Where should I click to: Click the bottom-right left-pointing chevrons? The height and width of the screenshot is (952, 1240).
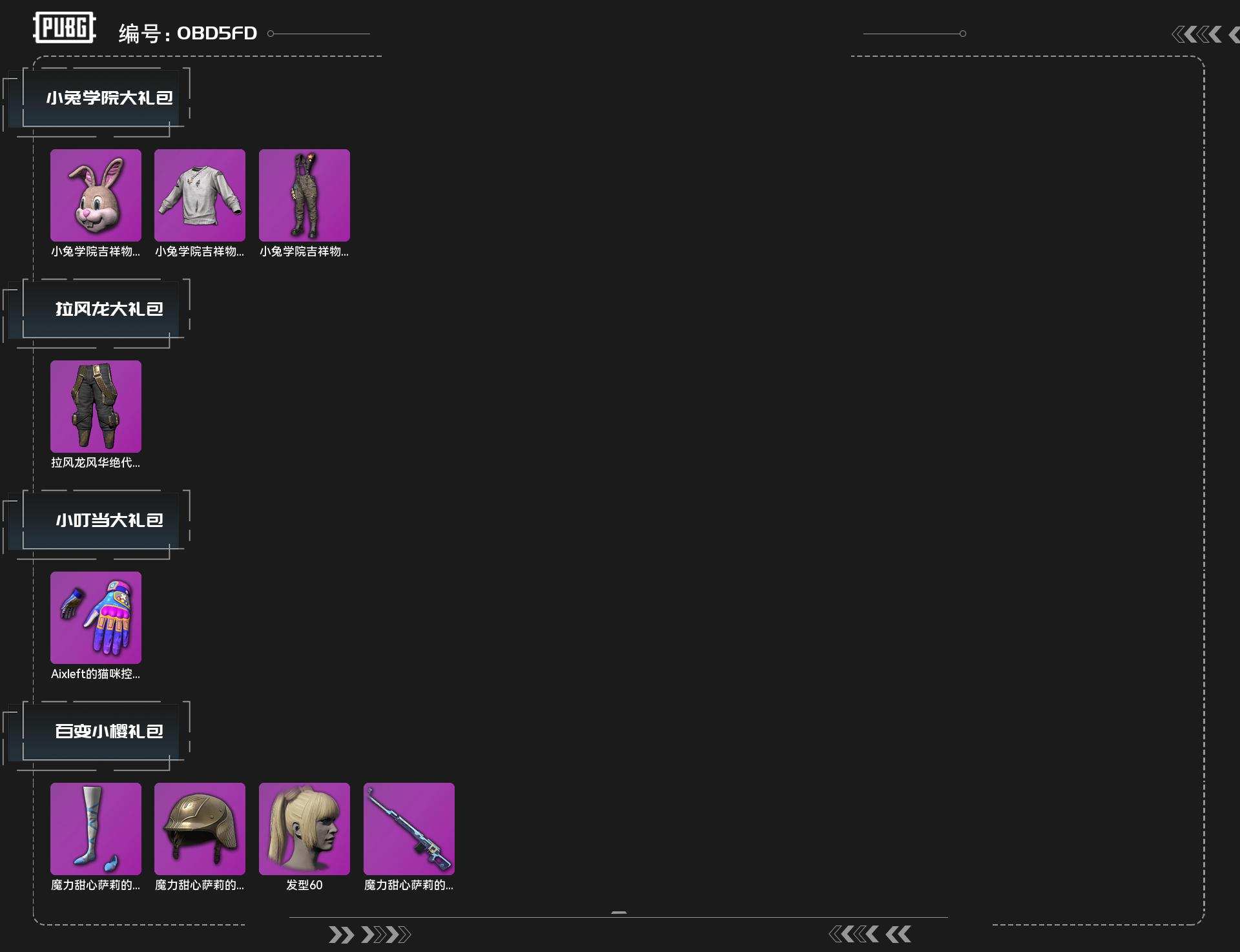(x=870, y=934)
